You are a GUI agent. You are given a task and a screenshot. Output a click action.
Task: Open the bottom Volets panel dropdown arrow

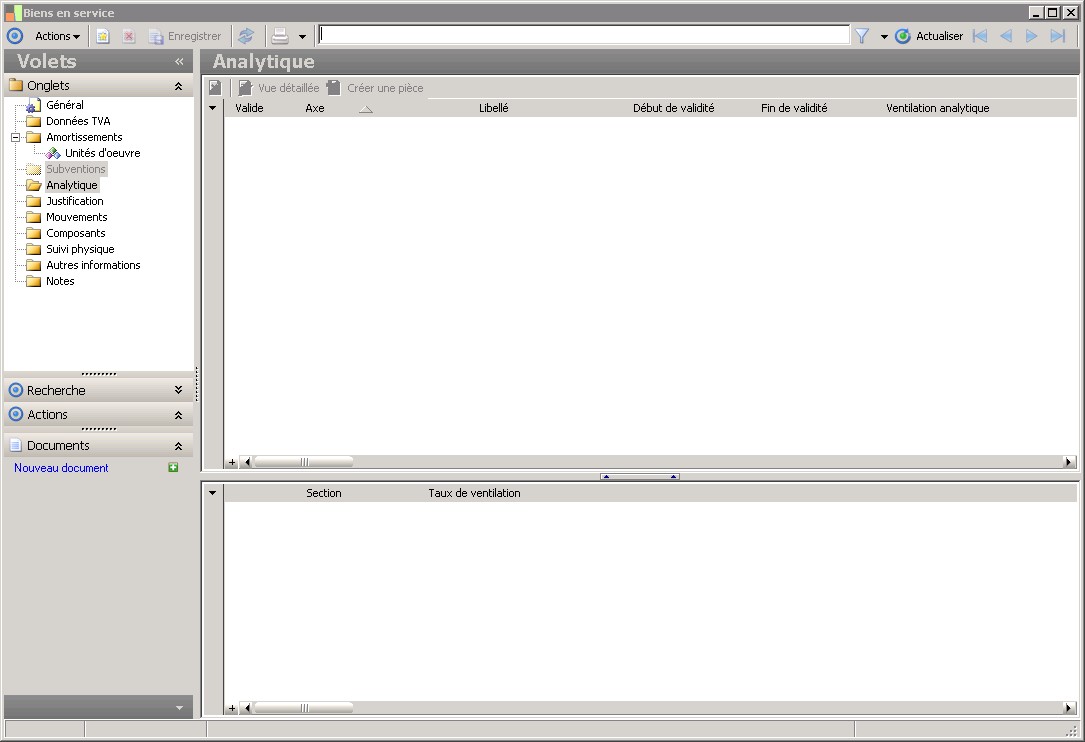tap(179, 707)
